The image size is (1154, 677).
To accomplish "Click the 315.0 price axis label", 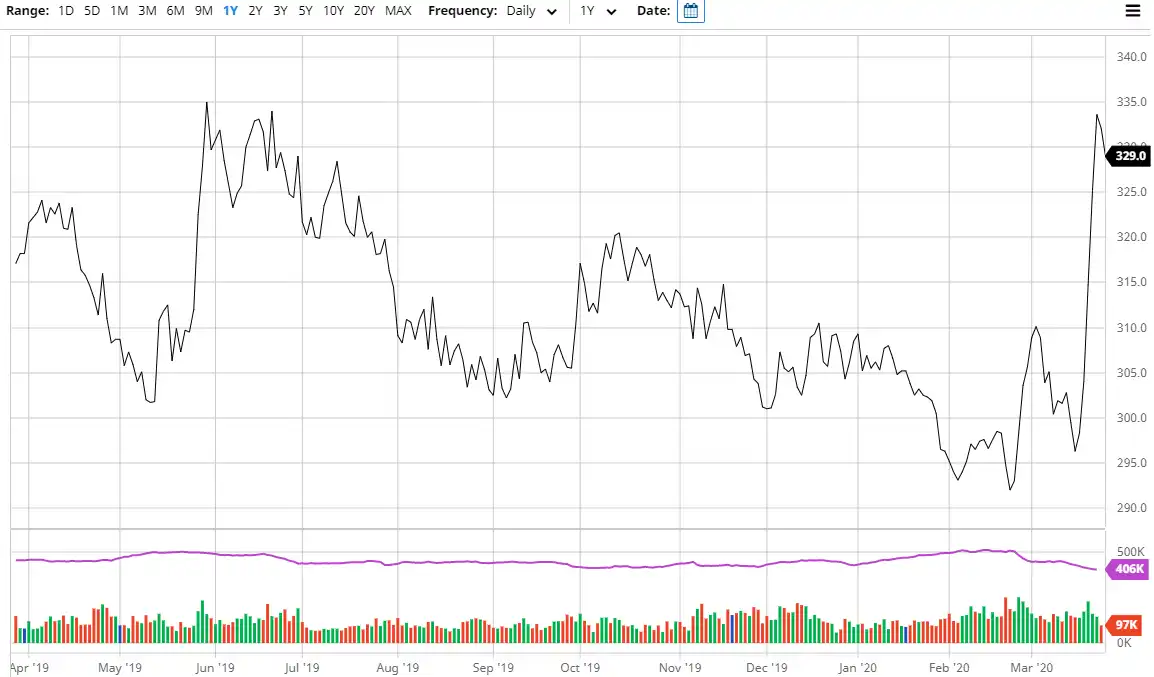I will [x=1131, y=282].
